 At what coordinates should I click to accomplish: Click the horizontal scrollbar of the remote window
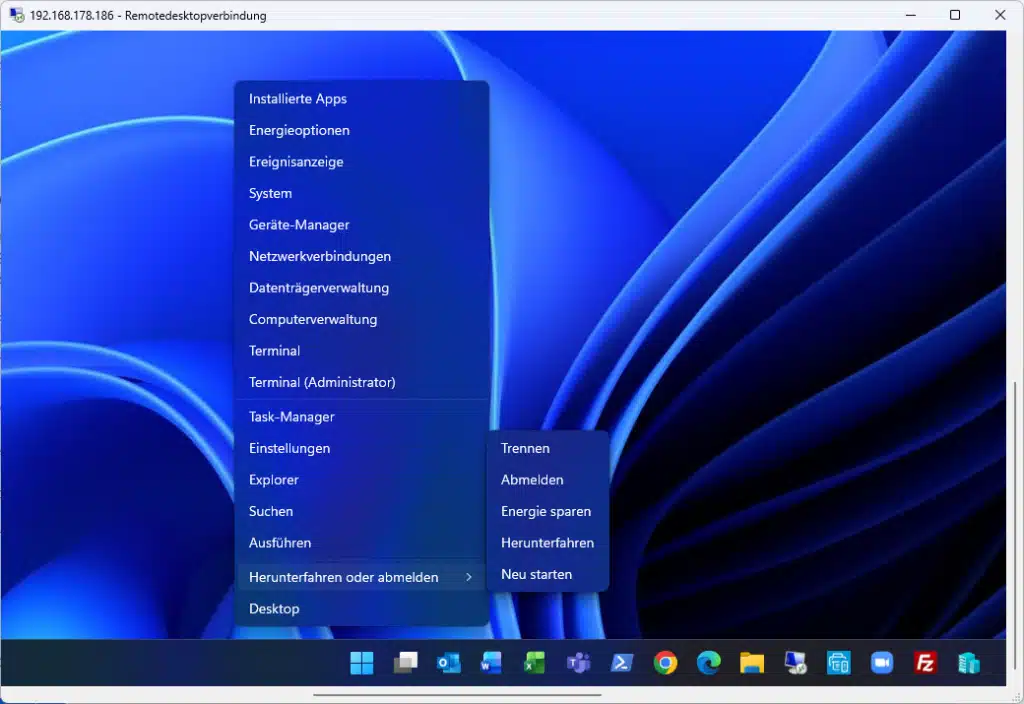click(457, 695)
